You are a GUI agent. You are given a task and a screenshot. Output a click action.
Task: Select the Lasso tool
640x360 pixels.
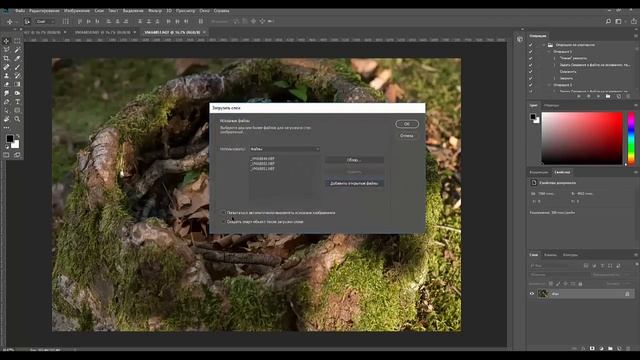6,49
